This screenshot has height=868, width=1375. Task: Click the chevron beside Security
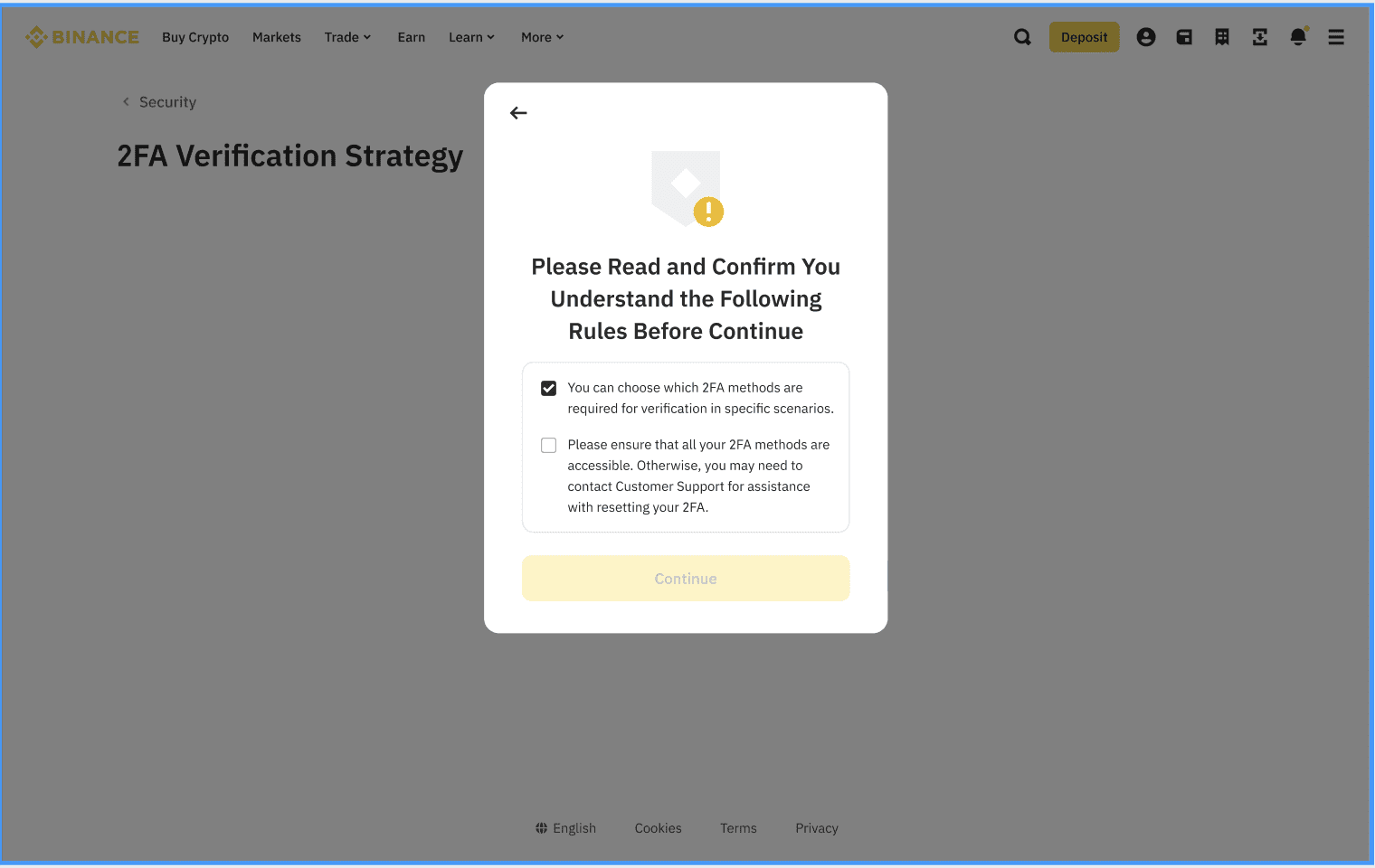126,102
